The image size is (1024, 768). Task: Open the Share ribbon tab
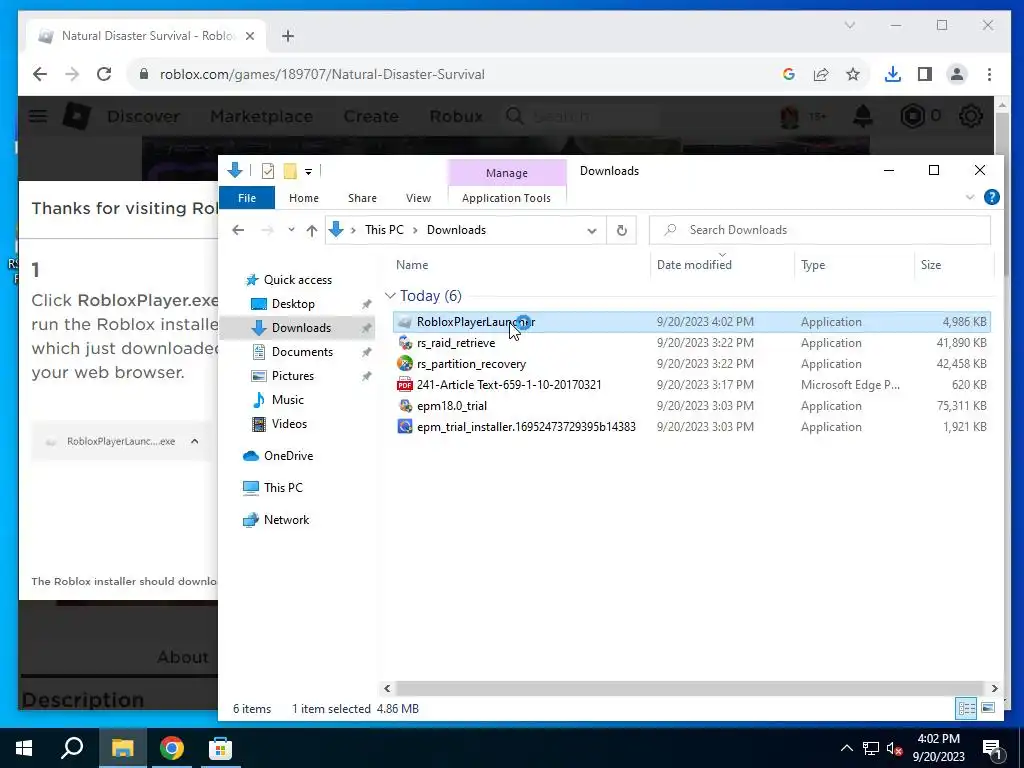(x=362, y=198)
